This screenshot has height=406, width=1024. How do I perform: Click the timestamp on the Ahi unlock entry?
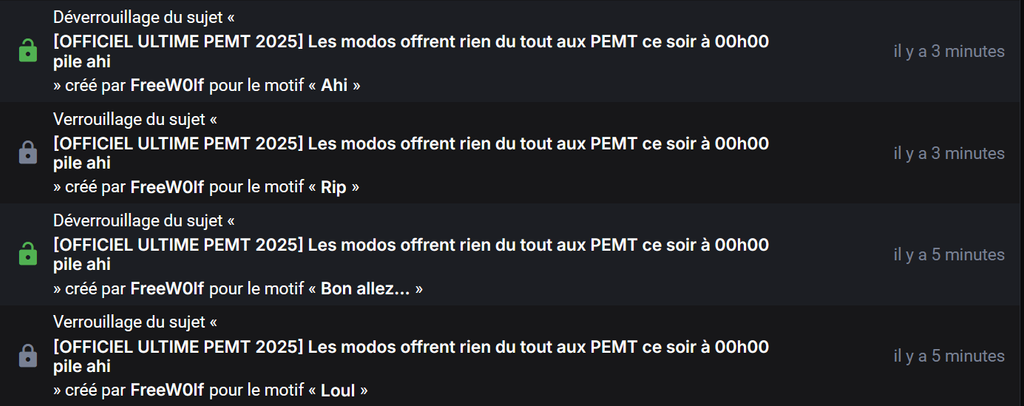(x=948, y=51)
